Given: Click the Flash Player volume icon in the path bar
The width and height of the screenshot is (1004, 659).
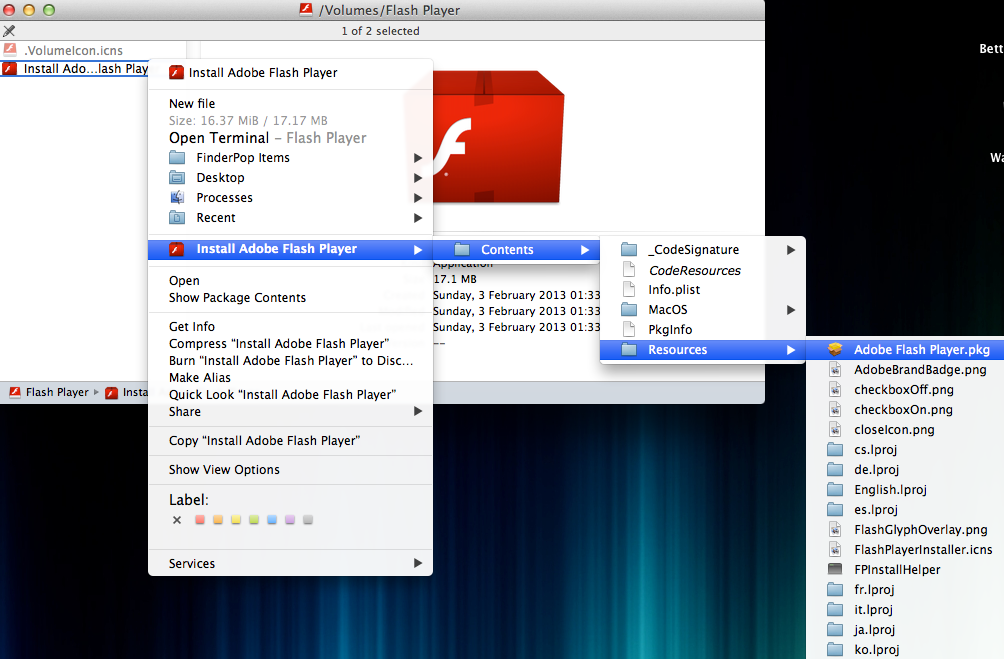Looking at the screenshot, I should (15, 392).
